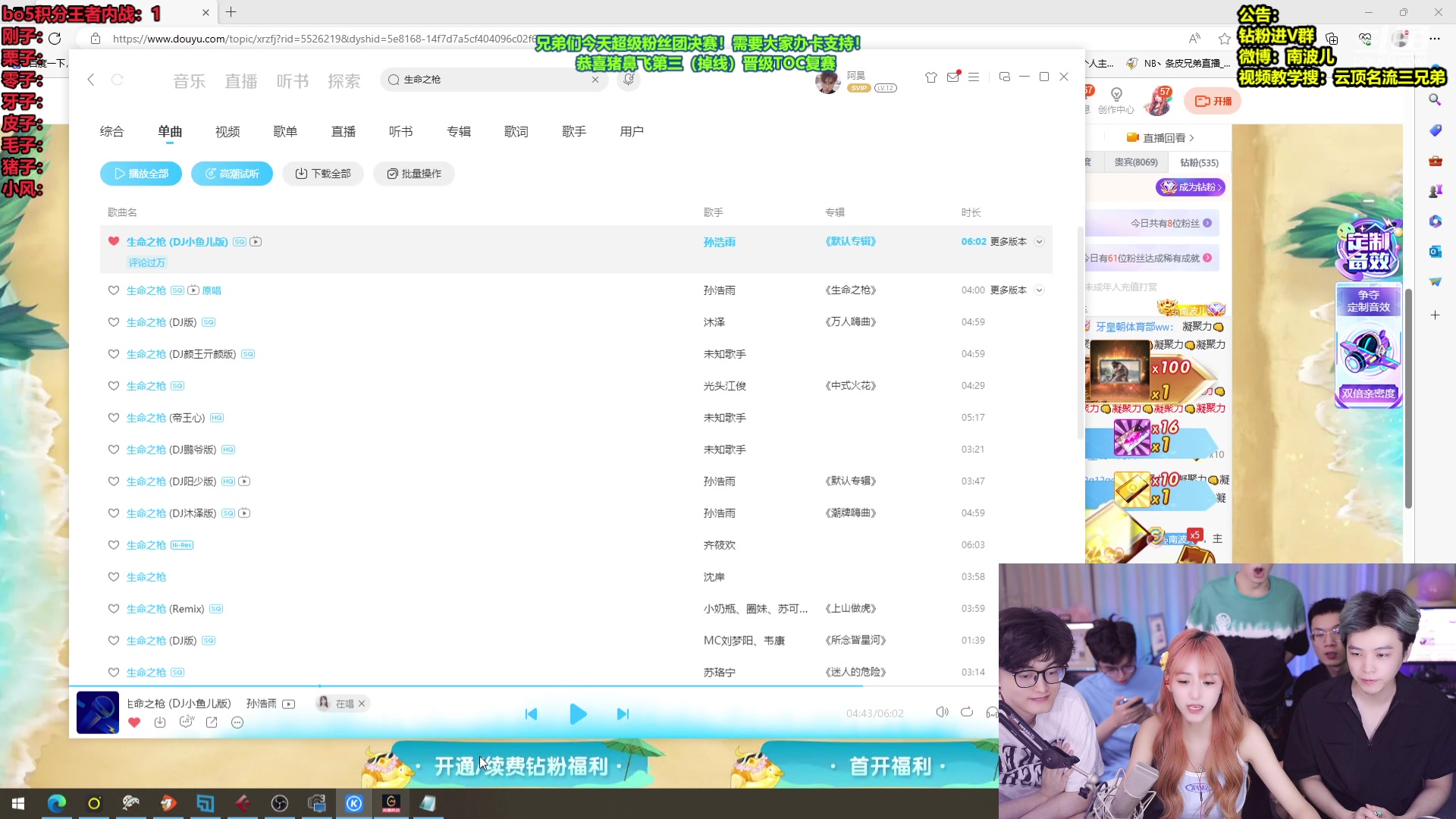The height and width of the screenshot is (819, 1456).
Task: Click 成为钻粉 button on Douyu page
Action: (x=1190, y=187)
